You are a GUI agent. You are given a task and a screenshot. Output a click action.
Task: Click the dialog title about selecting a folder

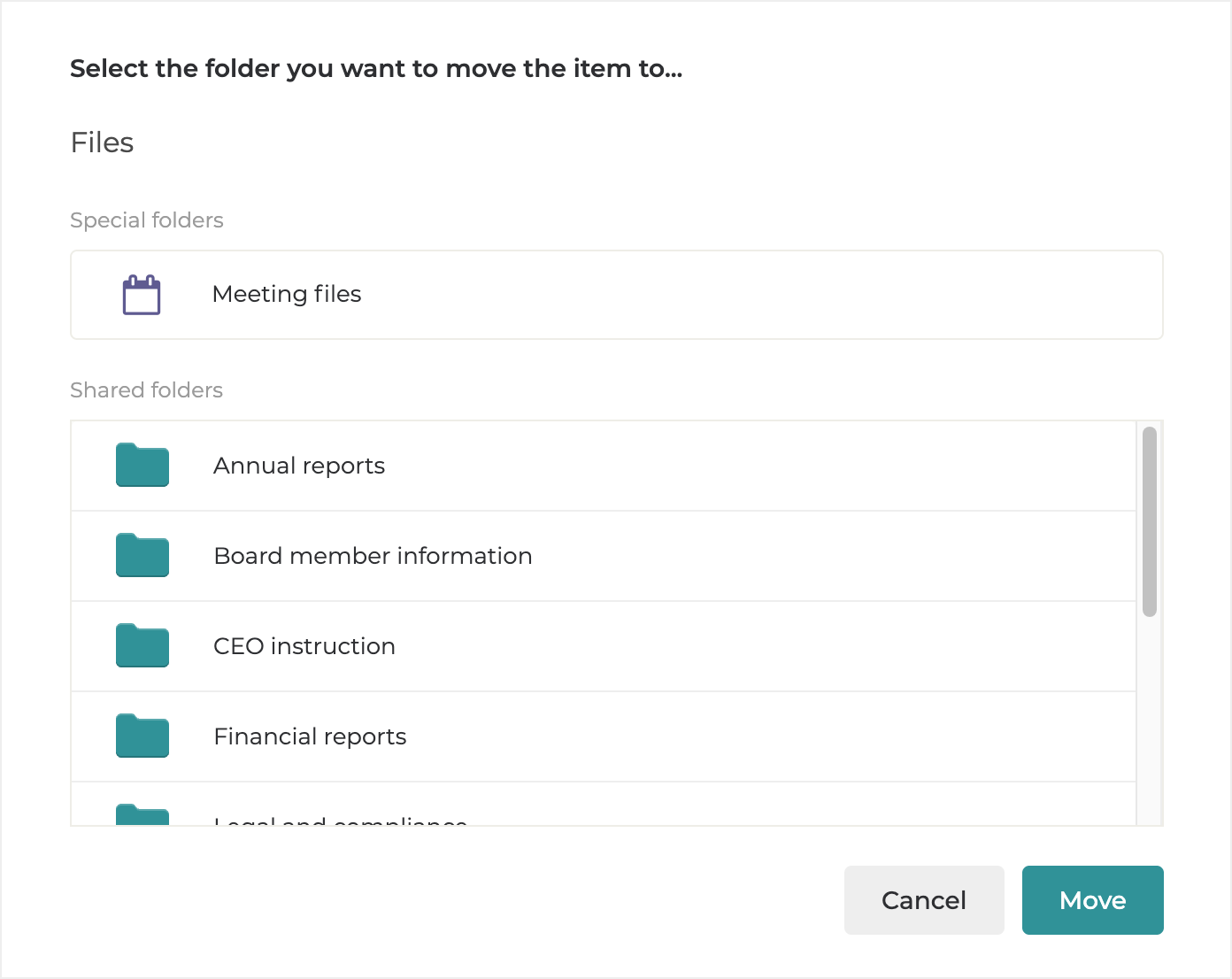pos(376,69)
